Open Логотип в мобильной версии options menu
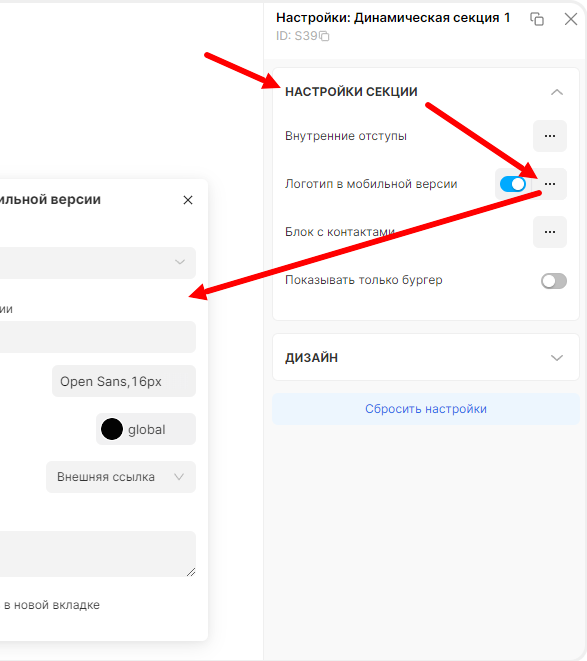587x661 pixels. pos(549,184)
